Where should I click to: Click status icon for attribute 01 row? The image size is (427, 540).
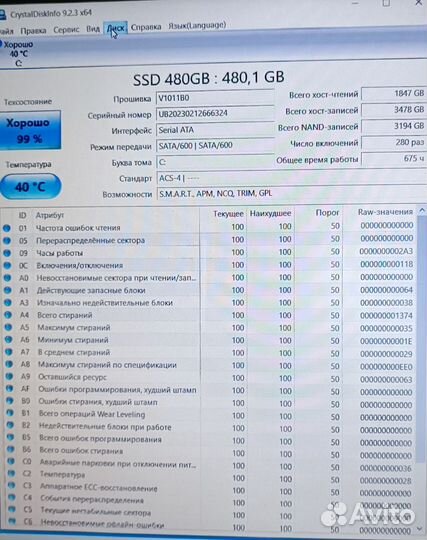click(x=7, y=228)
